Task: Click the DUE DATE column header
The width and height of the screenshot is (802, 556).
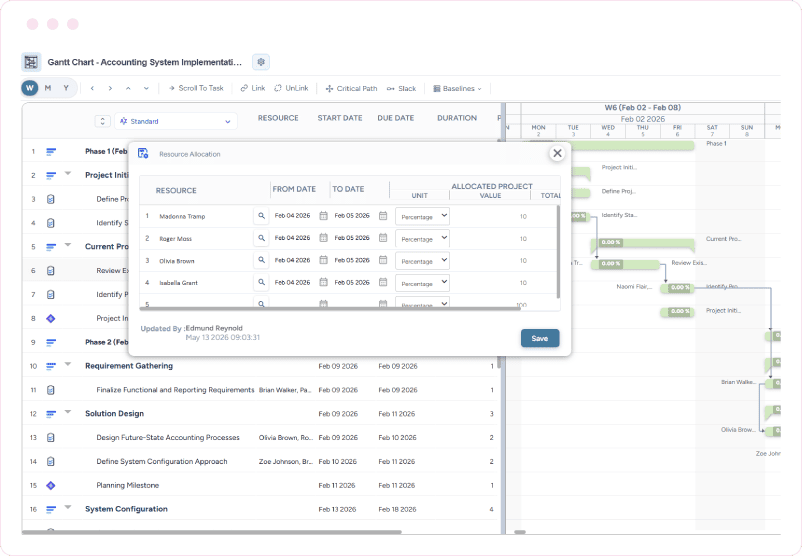Action: [395, 118]
